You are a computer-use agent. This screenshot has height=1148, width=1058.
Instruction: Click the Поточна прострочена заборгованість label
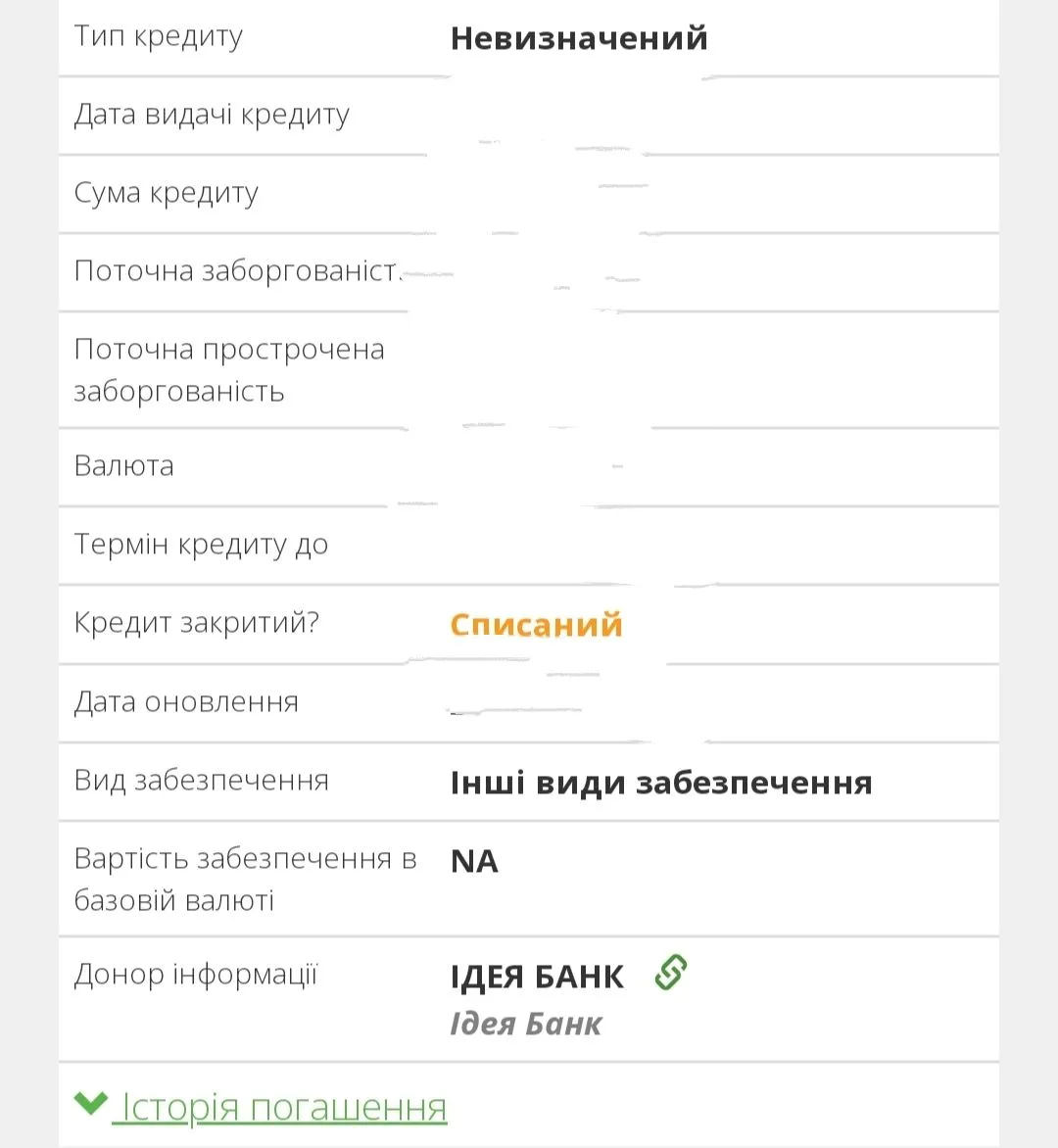pyautogui.click(x=228, y=369)
